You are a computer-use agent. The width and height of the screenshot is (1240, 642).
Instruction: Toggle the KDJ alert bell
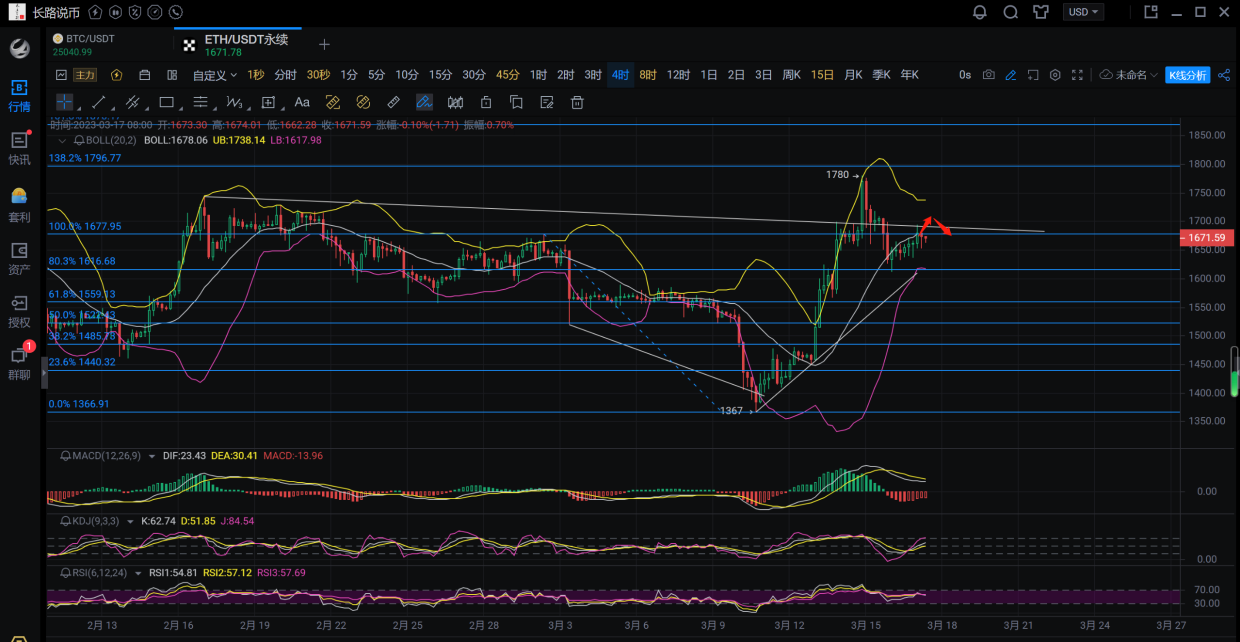[67, 521]
